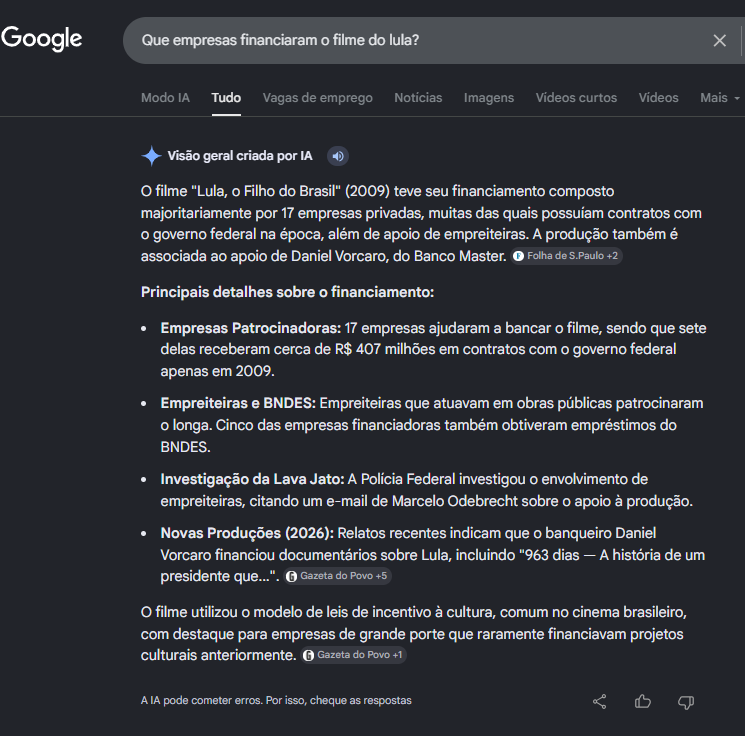Click the AI overview sparkle icon
Viewport: 745px width, 736px height.
point(152,156)
